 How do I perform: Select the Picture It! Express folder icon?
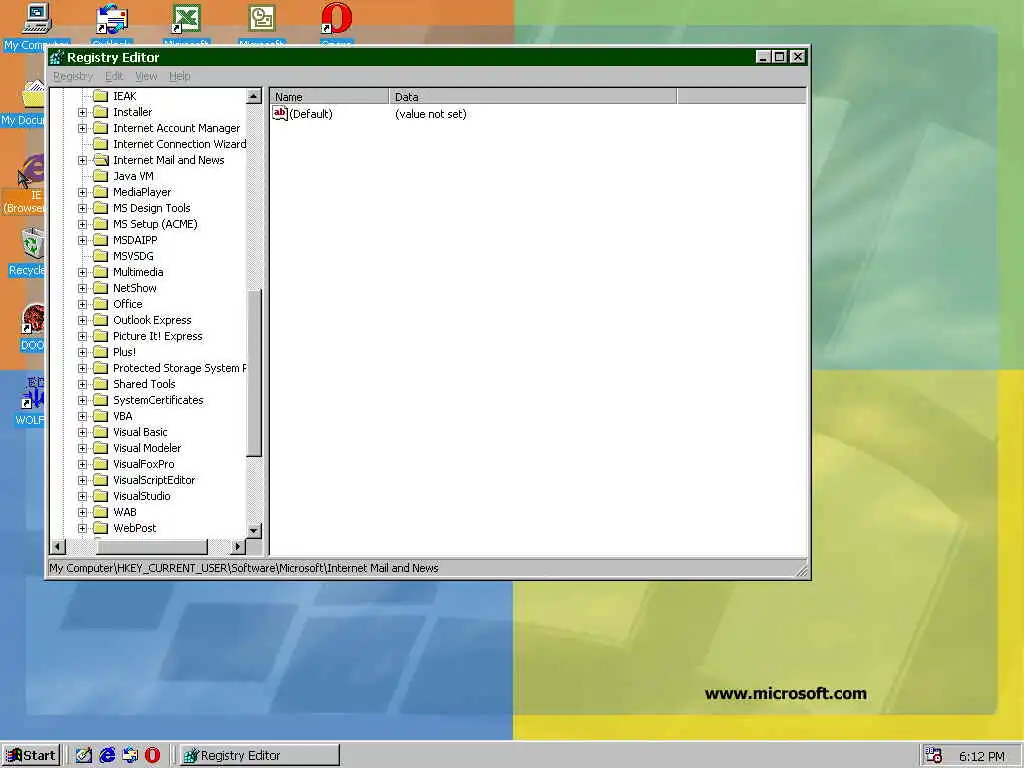pyautogui.click(x=101, y=336)
